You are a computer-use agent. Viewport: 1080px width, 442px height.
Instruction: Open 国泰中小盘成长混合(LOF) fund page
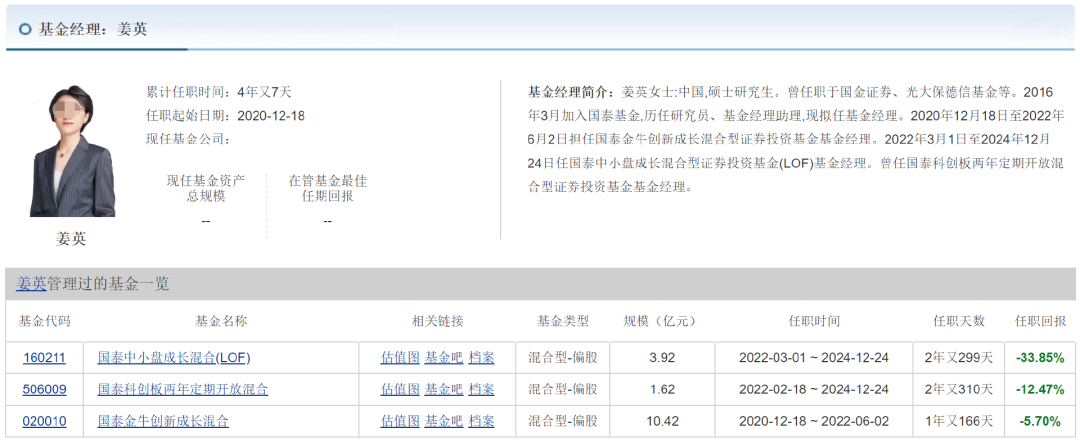[174, 358]
